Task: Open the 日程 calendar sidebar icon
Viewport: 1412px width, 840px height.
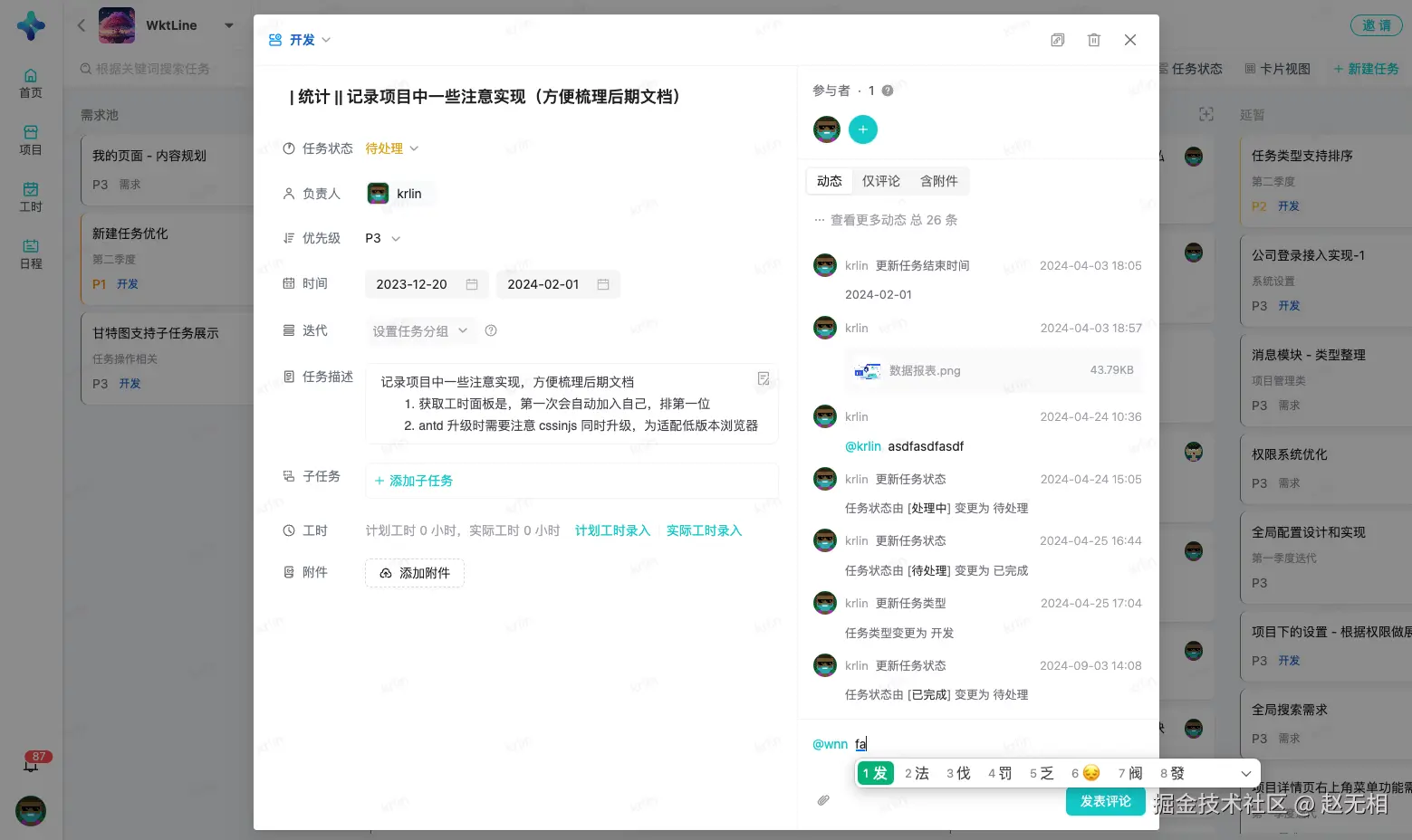Action: coord(31,254)
